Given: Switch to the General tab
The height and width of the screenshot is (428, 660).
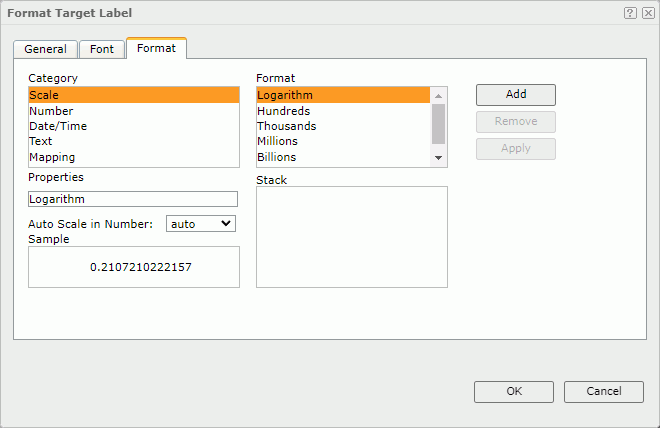Looking at the screenshot, I should click(x=45, y=49).
